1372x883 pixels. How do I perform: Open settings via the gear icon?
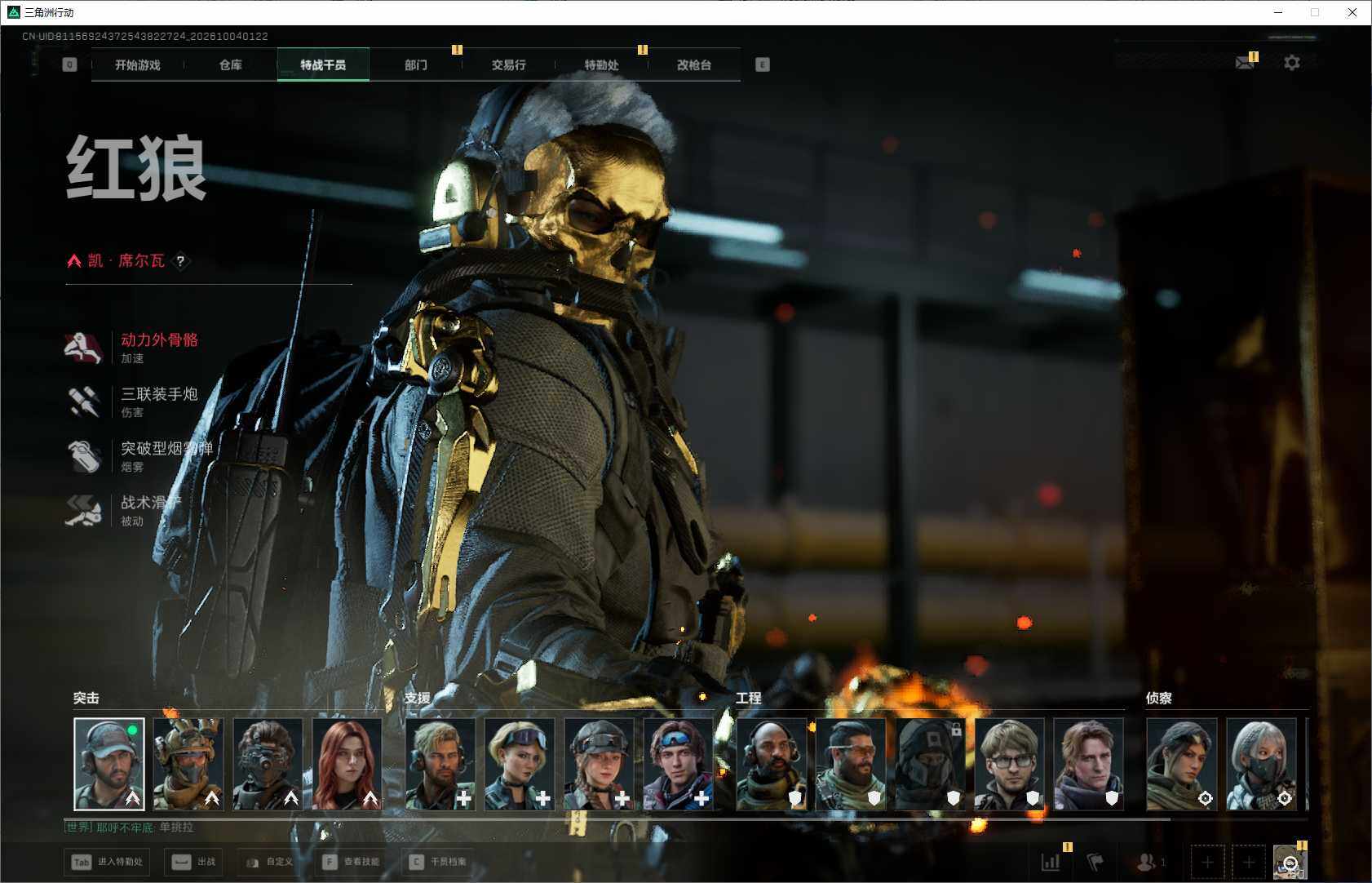click(1292, 63)
